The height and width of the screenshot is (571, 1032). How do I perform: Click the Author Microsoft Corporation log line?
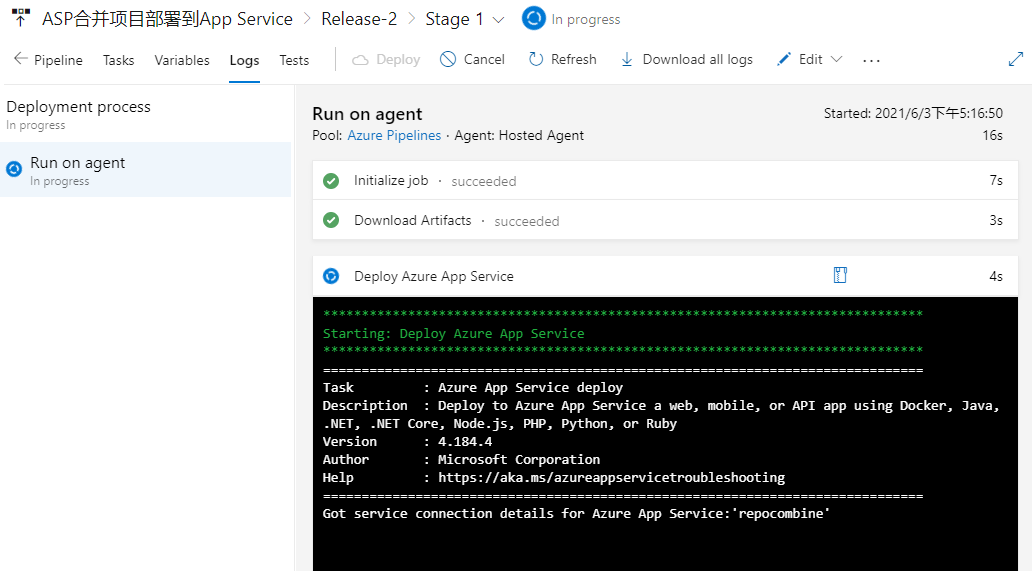click(x=461, y=459)
